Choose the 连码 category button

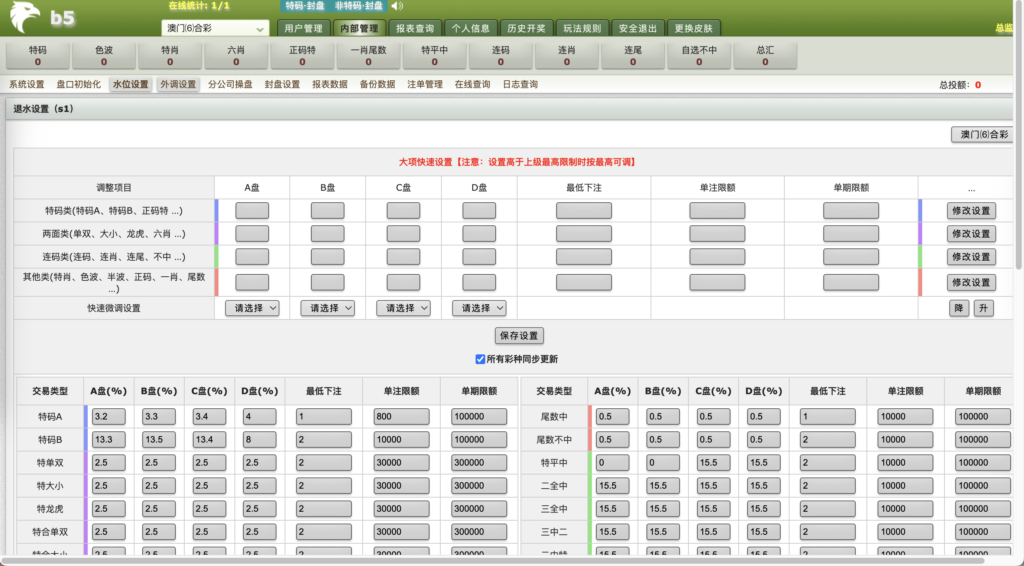click(501, 55)
